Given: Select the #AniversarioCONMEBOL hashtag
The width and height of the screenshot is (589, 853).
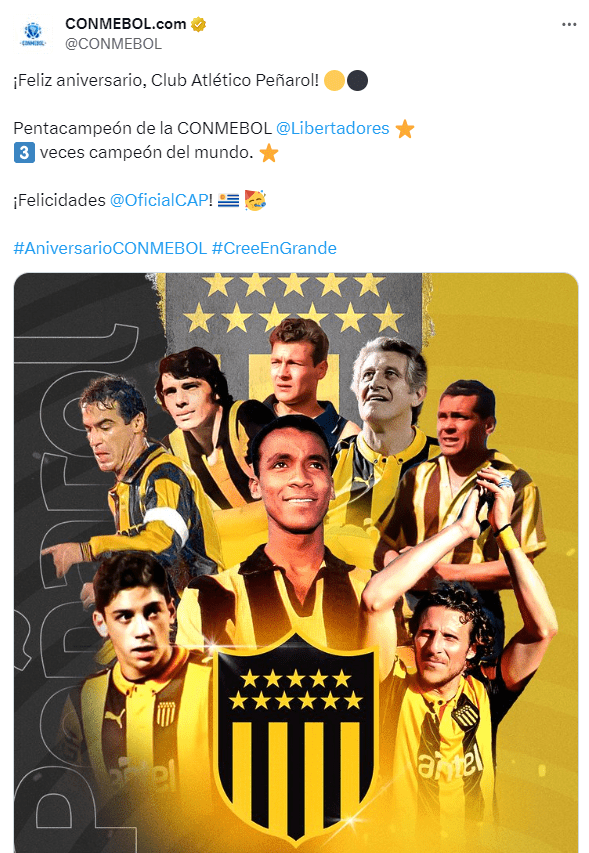Looking at the screenshot, I should (x=110, y=248).
